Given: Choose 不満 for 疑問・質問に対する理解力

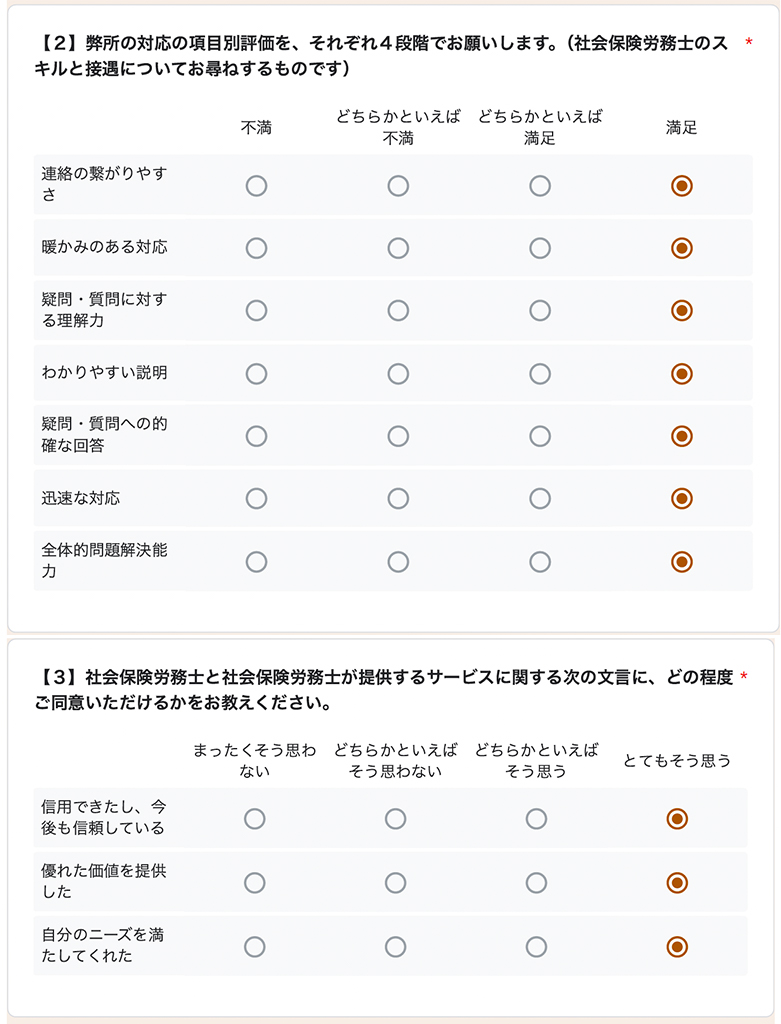Looking at the screenshot, I should 256,311.
